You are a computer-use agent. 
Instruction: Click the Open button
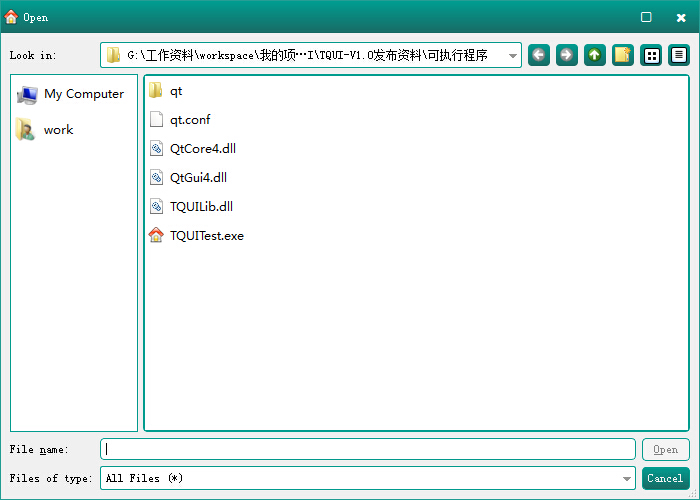(x=666, y=450)
